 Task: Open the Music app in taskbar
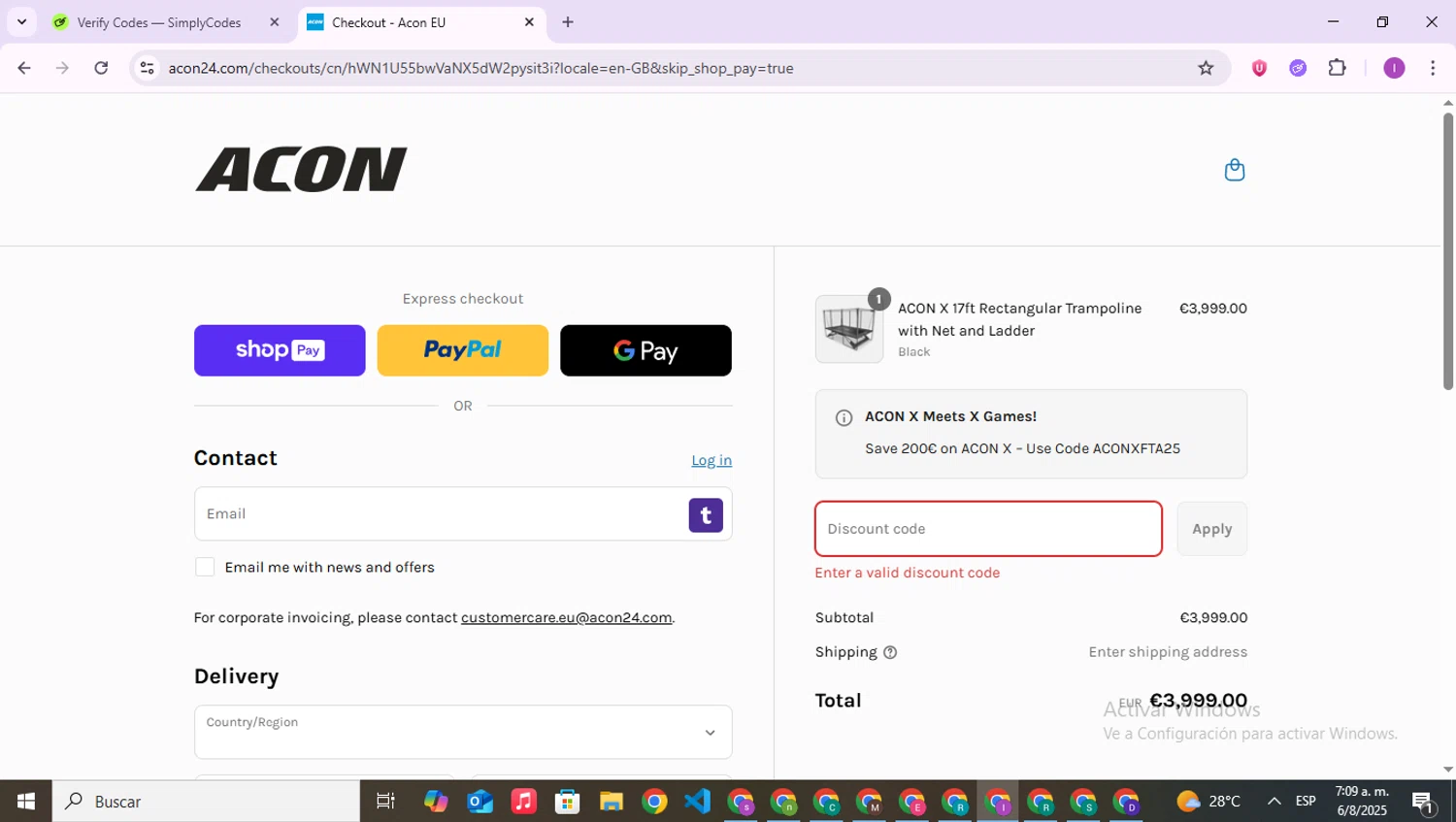523,801
